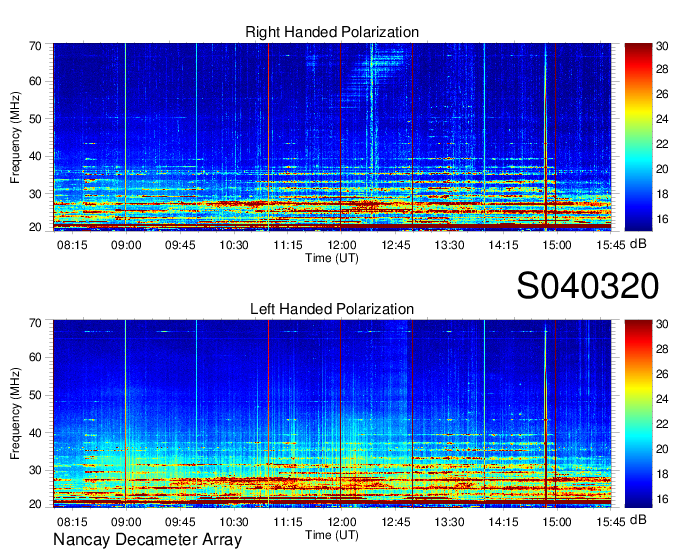Select the "S040320" observation label
The image size is (680, 552).
tap(588, 286)
